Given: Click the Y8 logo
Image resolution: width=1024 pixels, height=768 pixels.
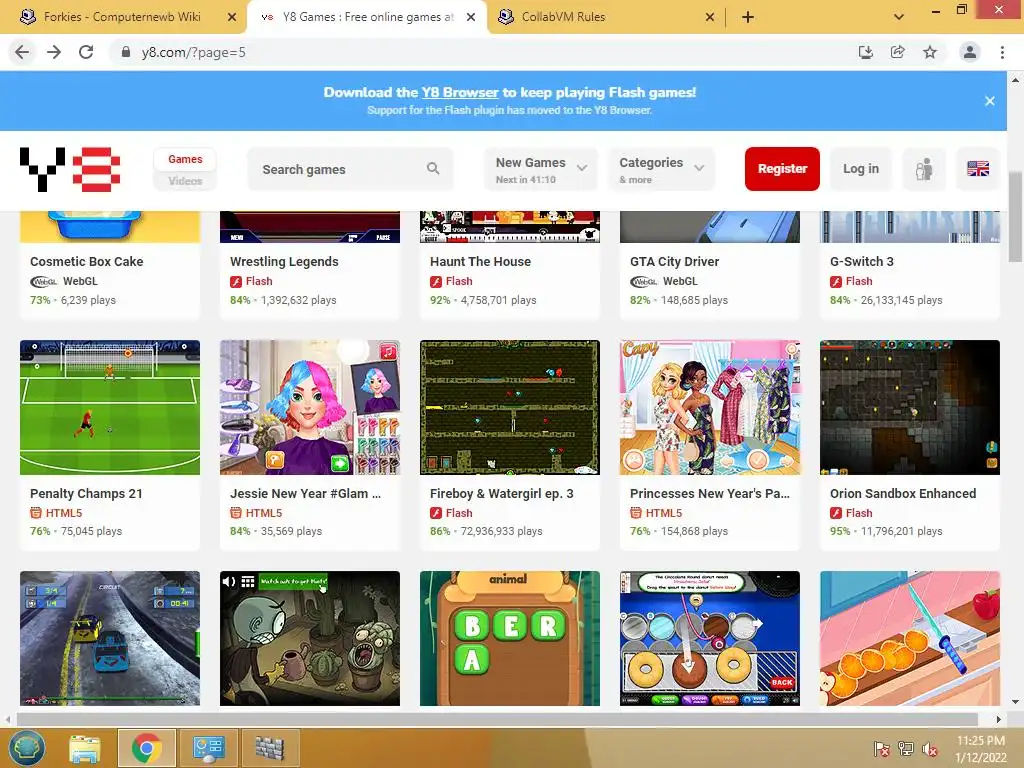Looking at the screenshot, I should tap(70, 170).
